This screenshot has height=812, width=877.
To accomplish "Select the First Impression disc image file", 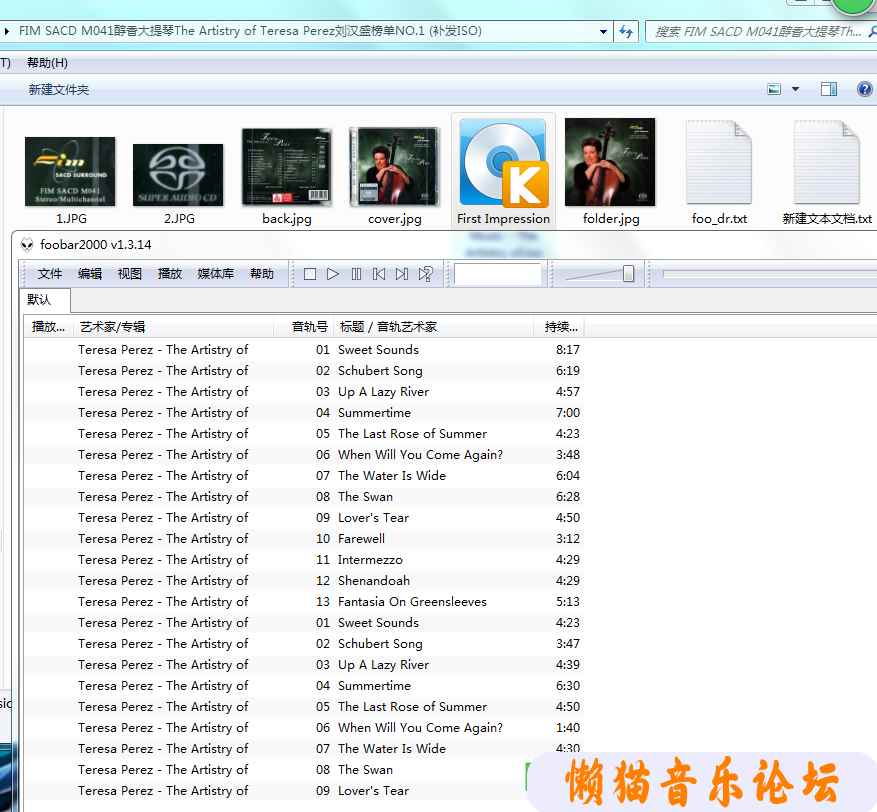I will click(503, 171).
